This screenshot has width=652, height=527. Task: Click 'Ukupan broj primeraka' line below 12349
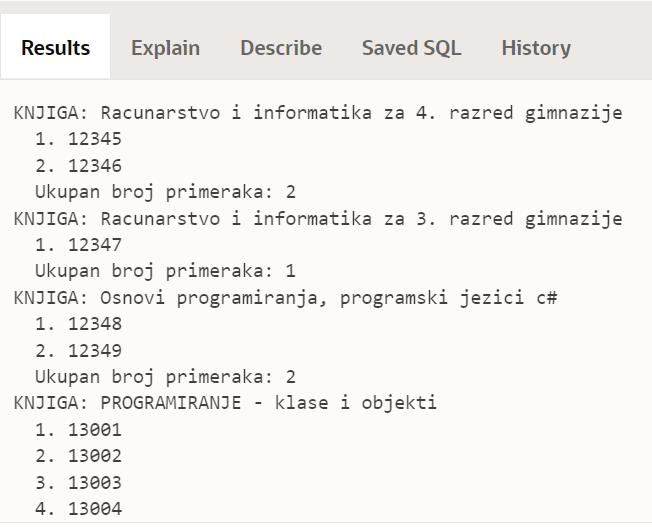coord(165,377)
